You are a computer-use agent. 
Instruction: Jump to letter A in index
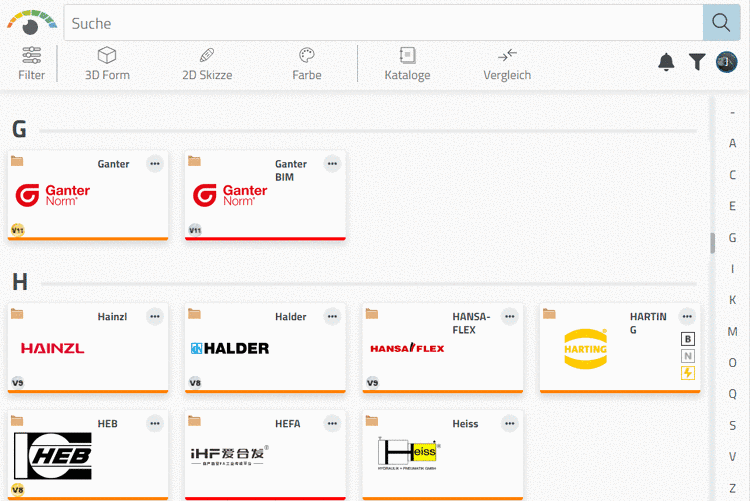732,144
